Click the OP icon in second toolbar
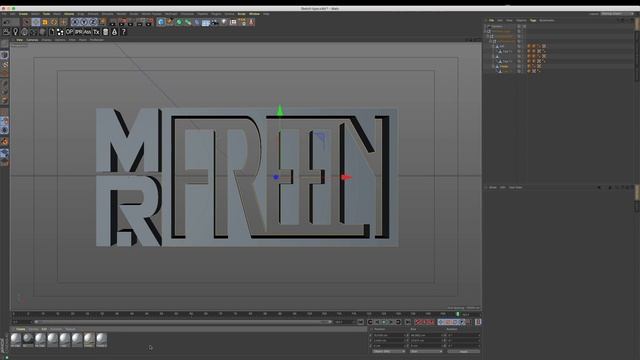The image size is (640, 360). [69, 32]
